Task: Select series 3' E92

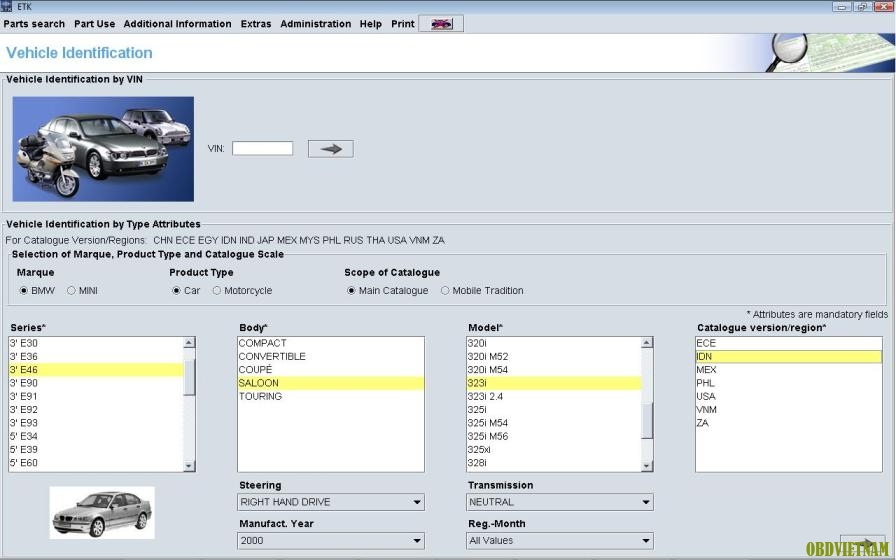Action: pyautogui.click(x=96, y=409)
